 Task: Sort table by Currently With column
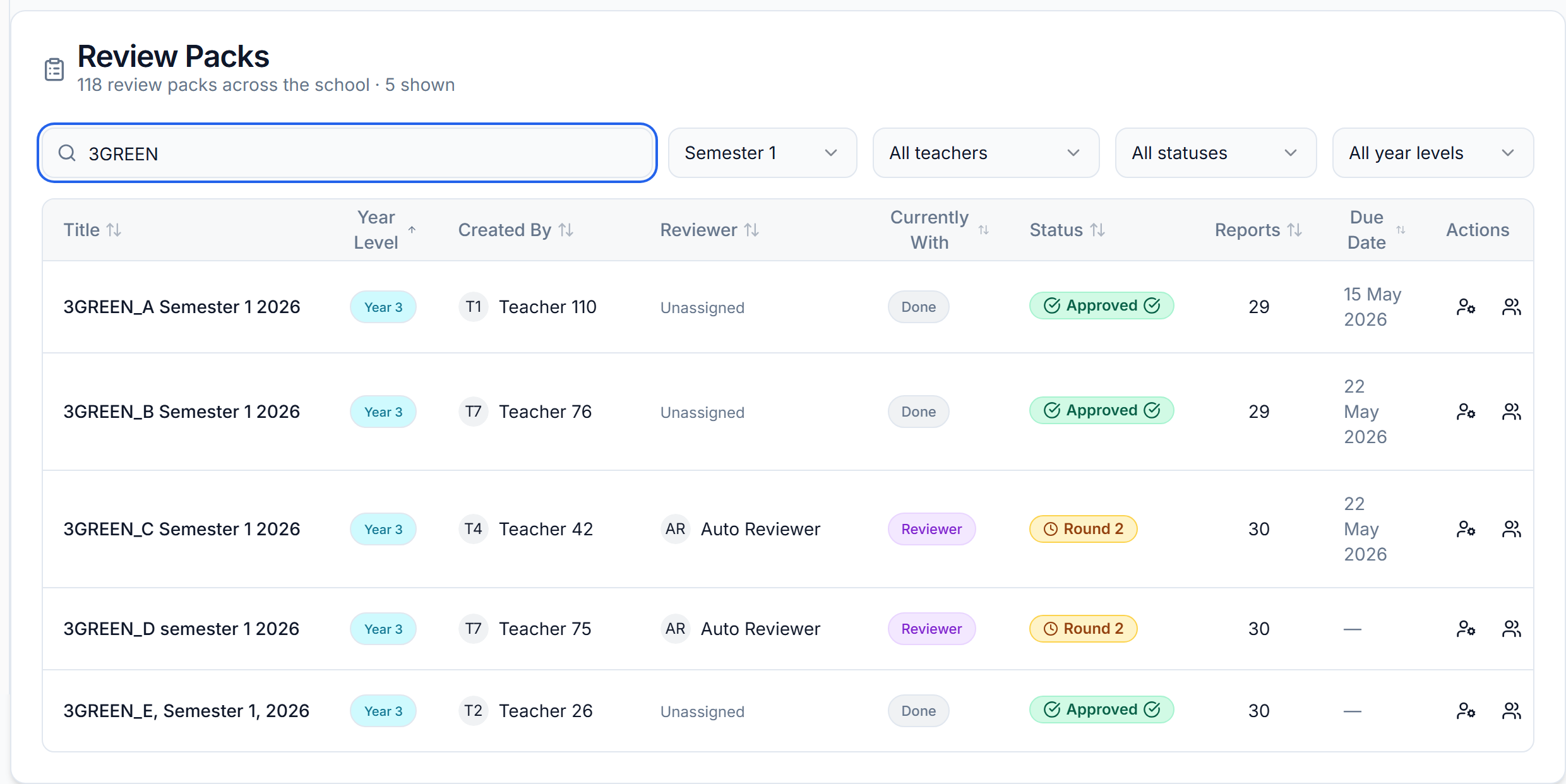pyautogui.click(x=939, y=230)
